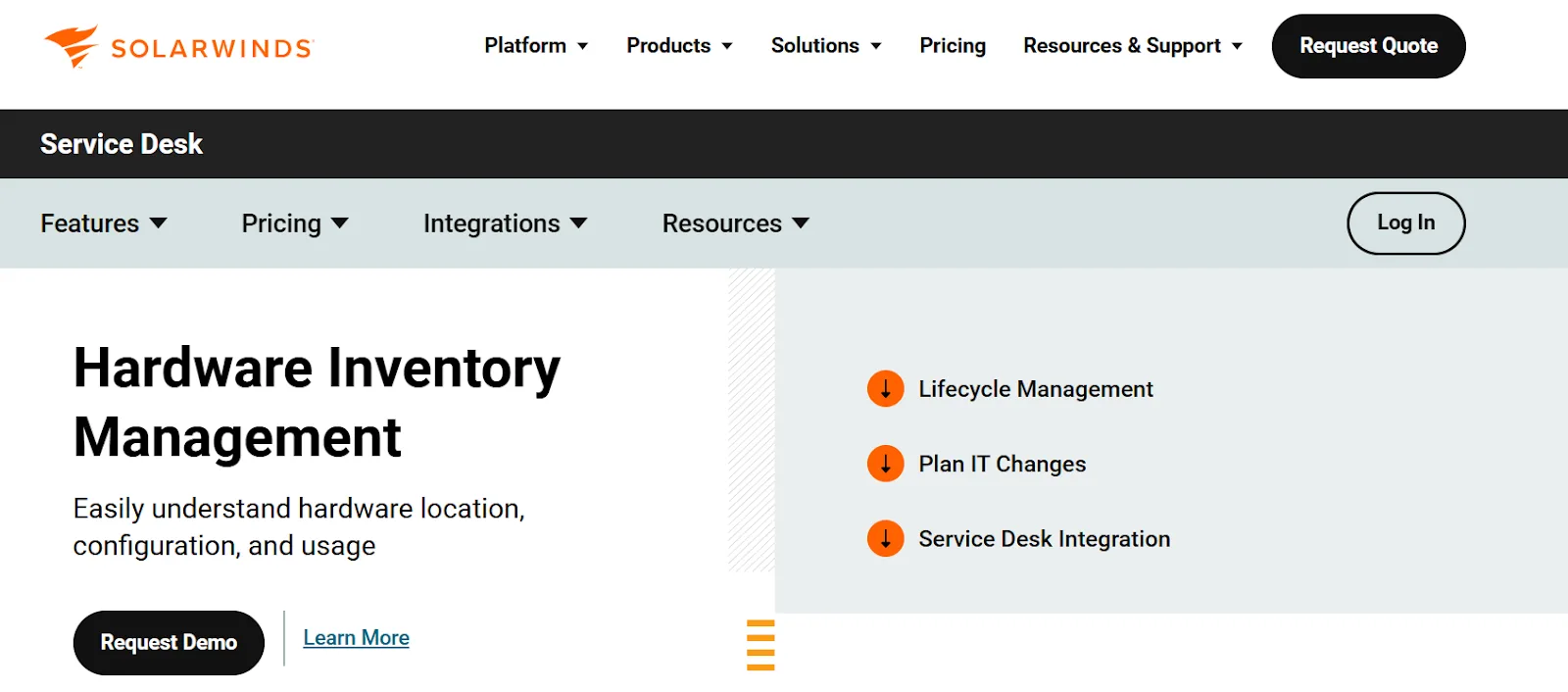This screenshot has height=692, width=1568.
Task: Click the orange arrow beside Lifecycle Management
Action: 886,389
